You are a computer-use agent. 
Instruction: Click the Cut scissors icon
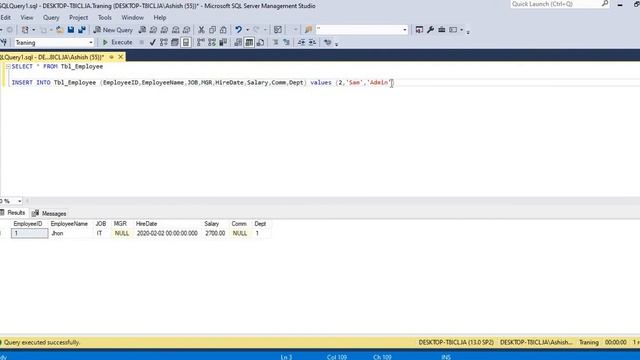click(x=201, y=30)
